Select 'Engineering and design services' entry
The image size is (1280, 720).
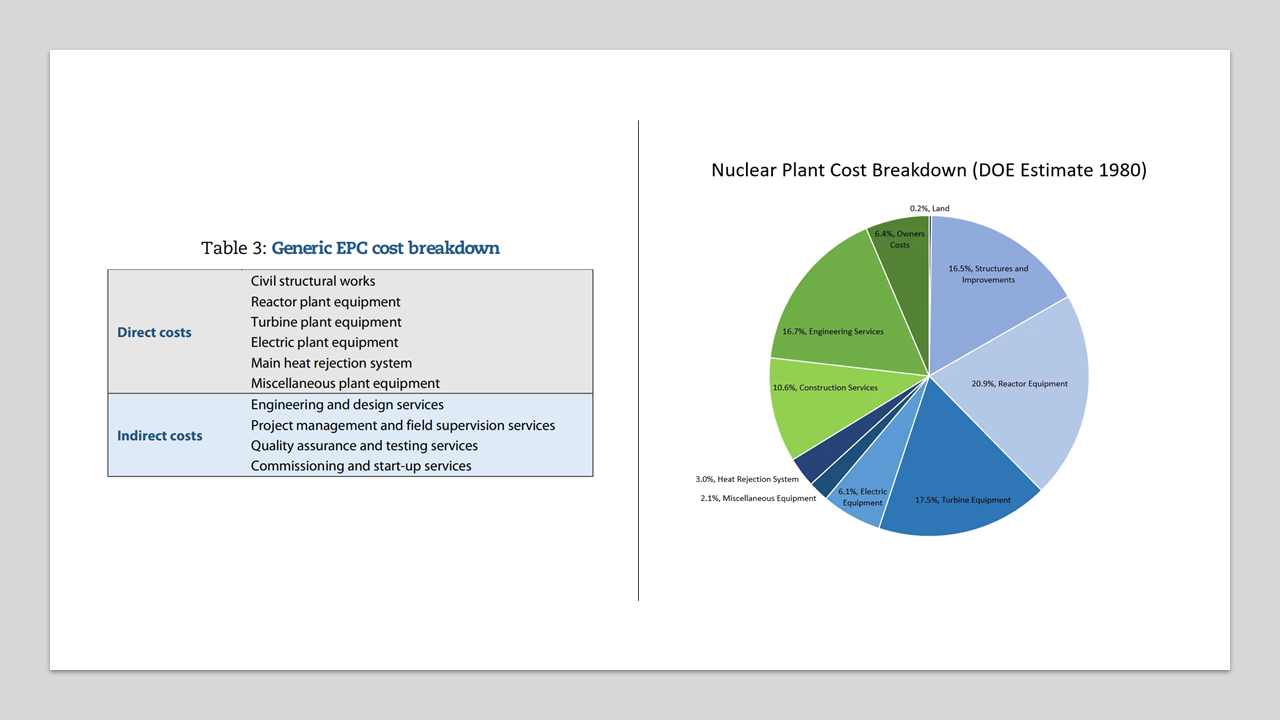pyautogui.click(x=347, y=405)
